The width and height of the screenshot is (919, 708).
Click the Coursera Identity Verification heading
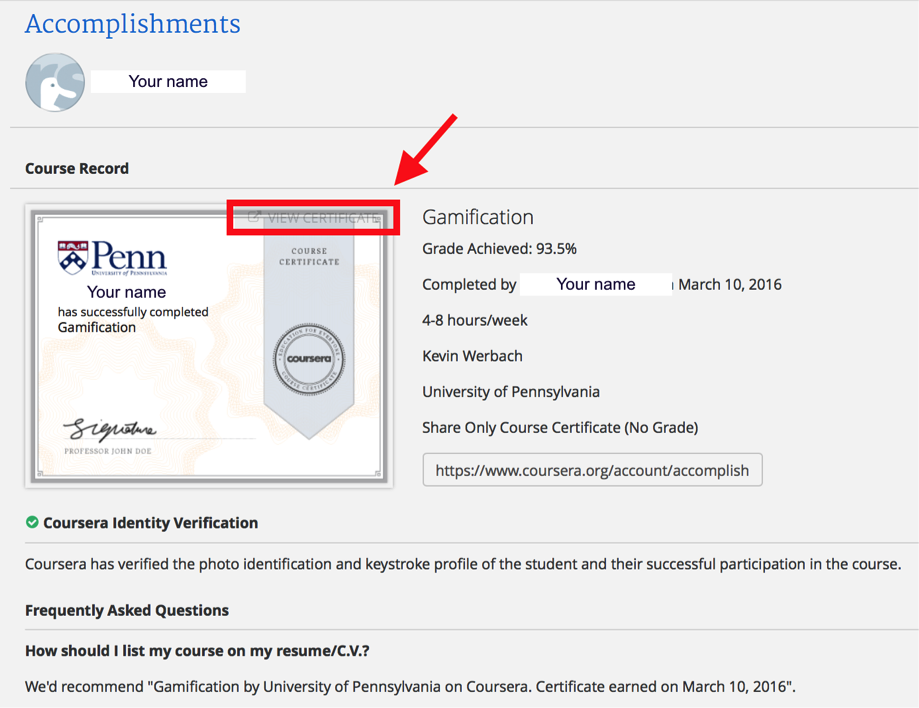[150, 523]
